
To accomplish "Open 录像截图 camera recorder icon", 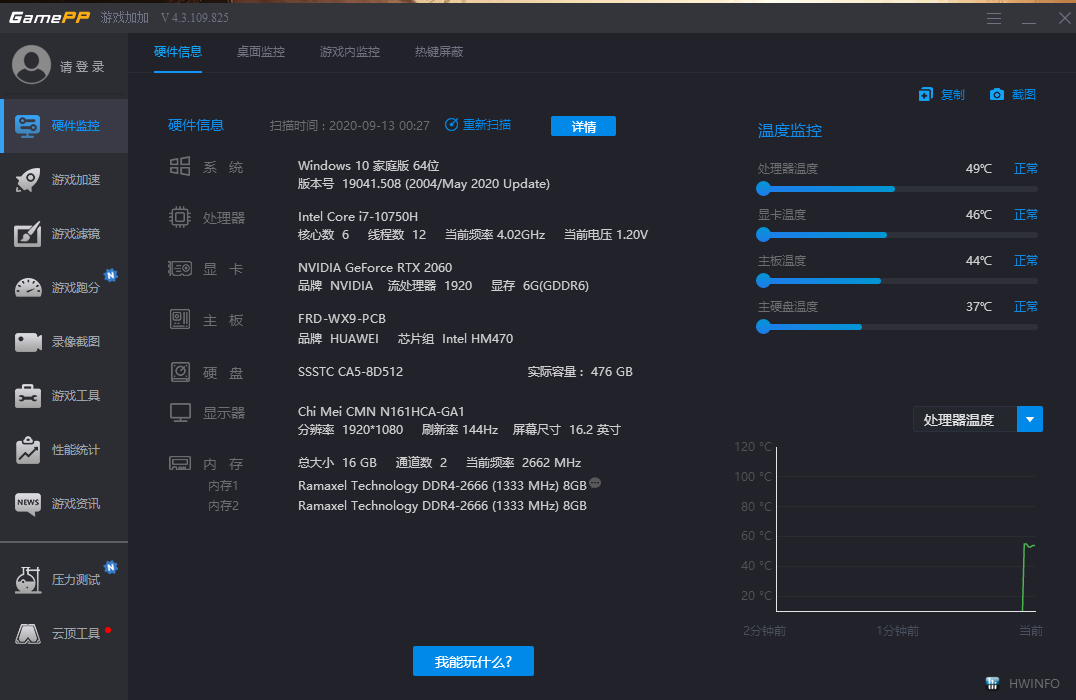I will (x=27, y=342).
